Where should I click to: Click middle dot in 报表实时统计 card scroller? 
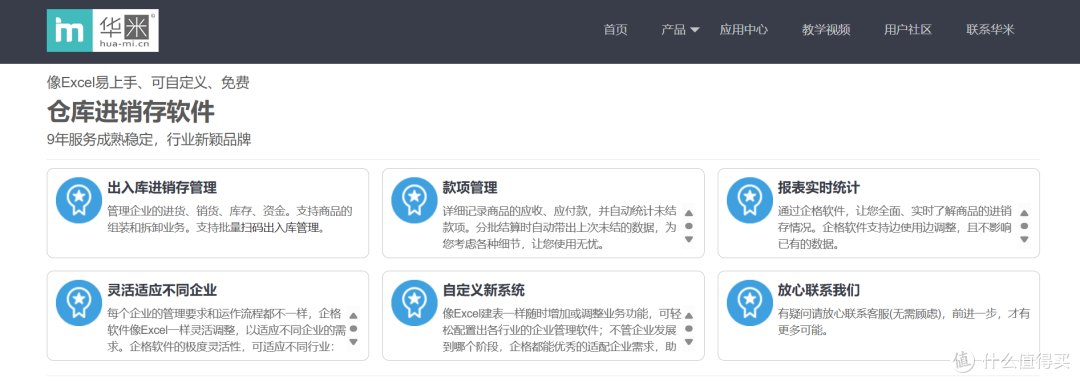coord(1024,226)
